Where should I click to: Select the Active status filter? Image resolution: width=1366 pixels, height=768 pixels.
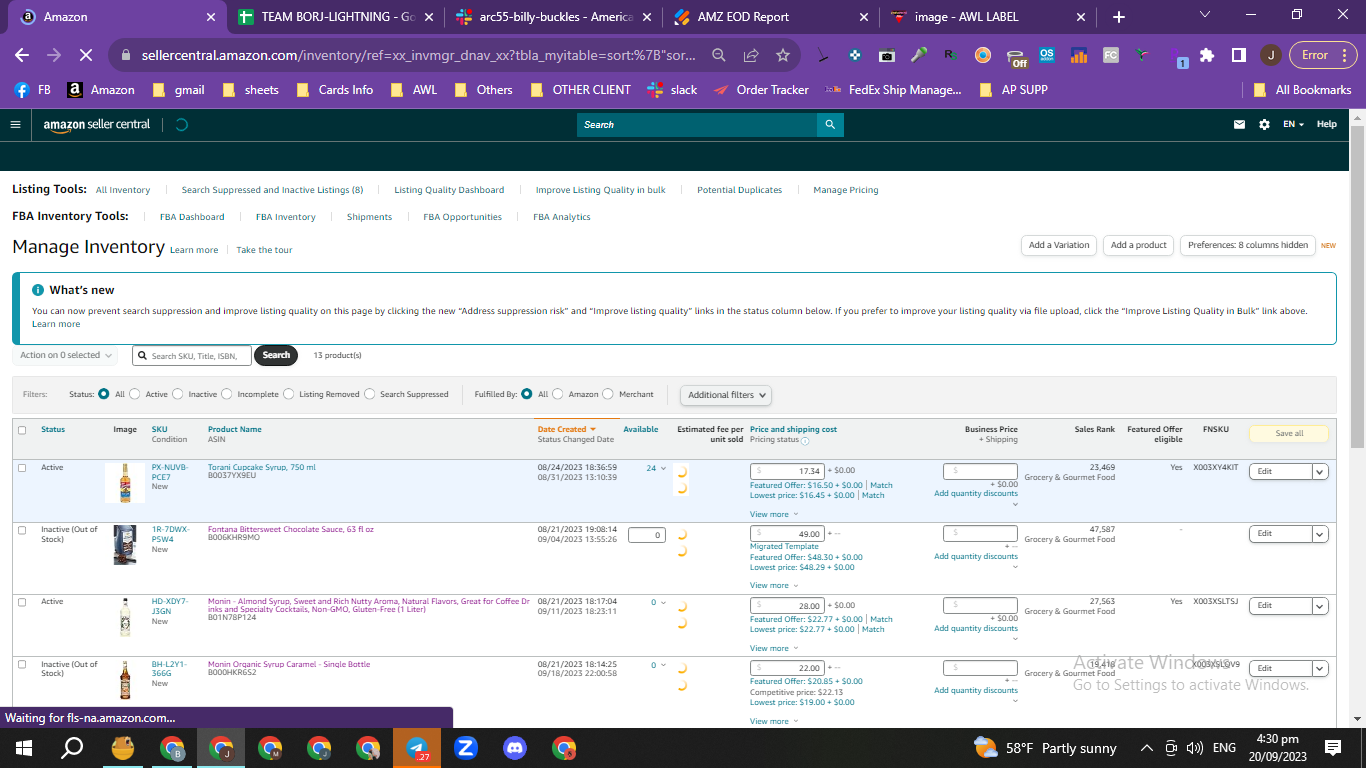(135, 394)
